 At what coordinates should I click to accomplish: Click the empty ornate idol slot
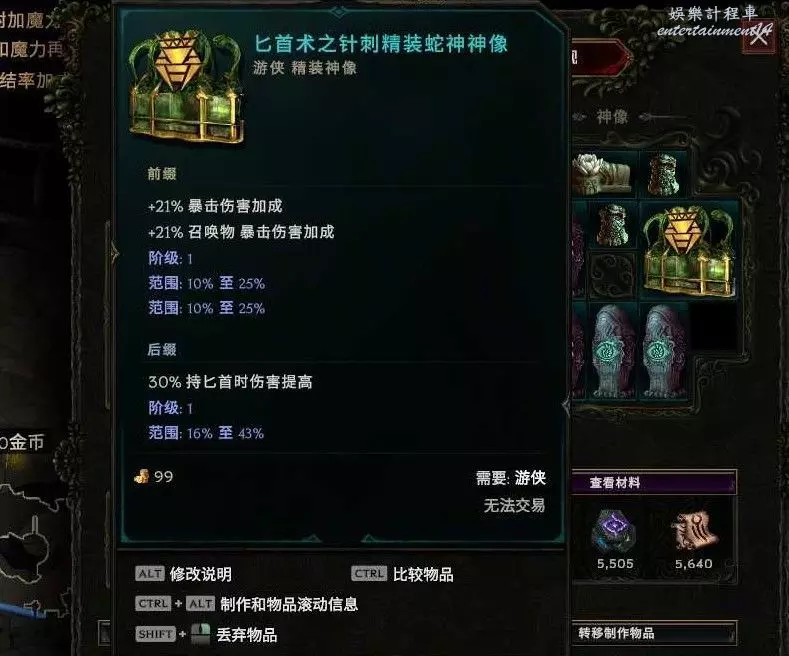coord(613,275)
